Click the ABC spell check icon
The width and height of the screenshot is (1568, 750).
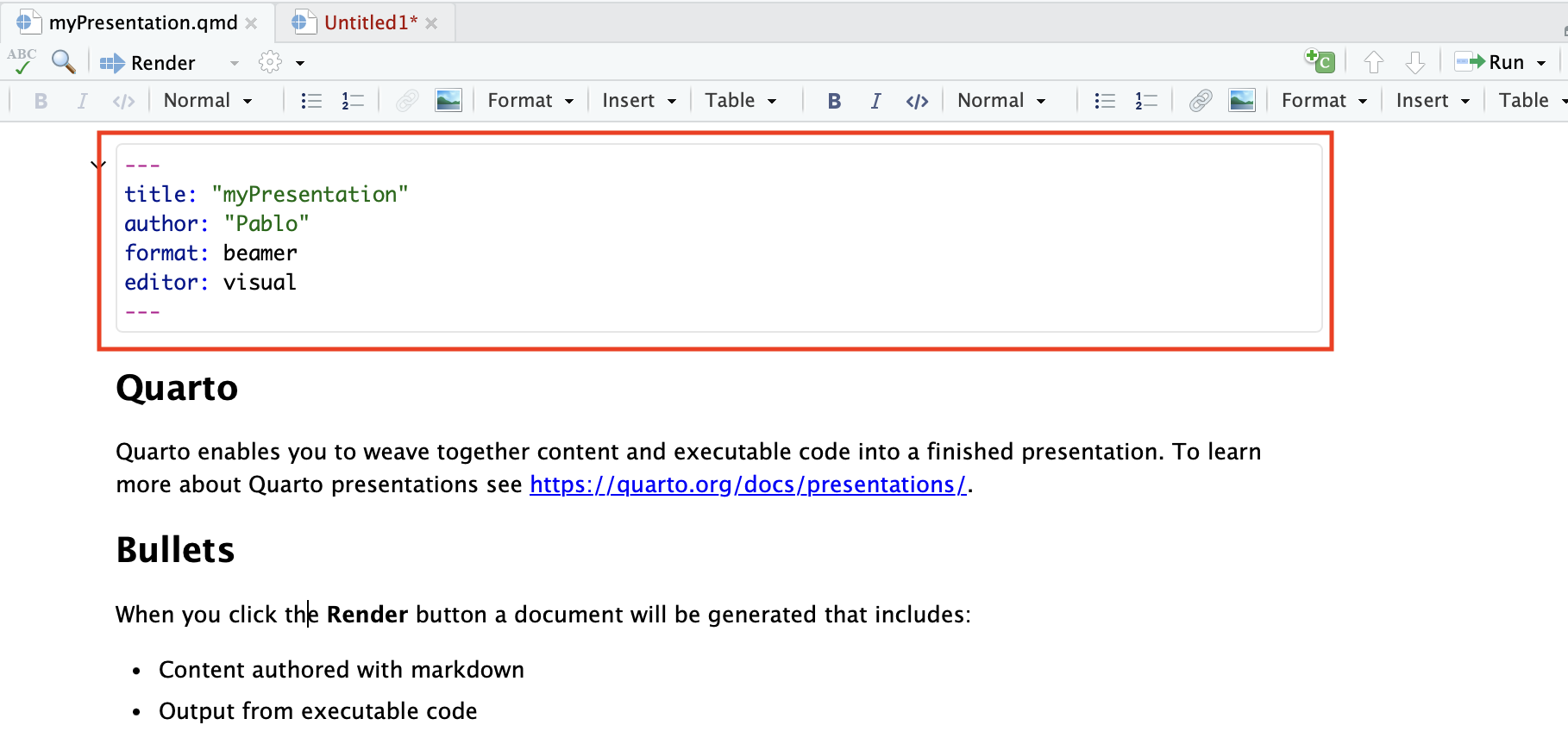click(22, 61)
